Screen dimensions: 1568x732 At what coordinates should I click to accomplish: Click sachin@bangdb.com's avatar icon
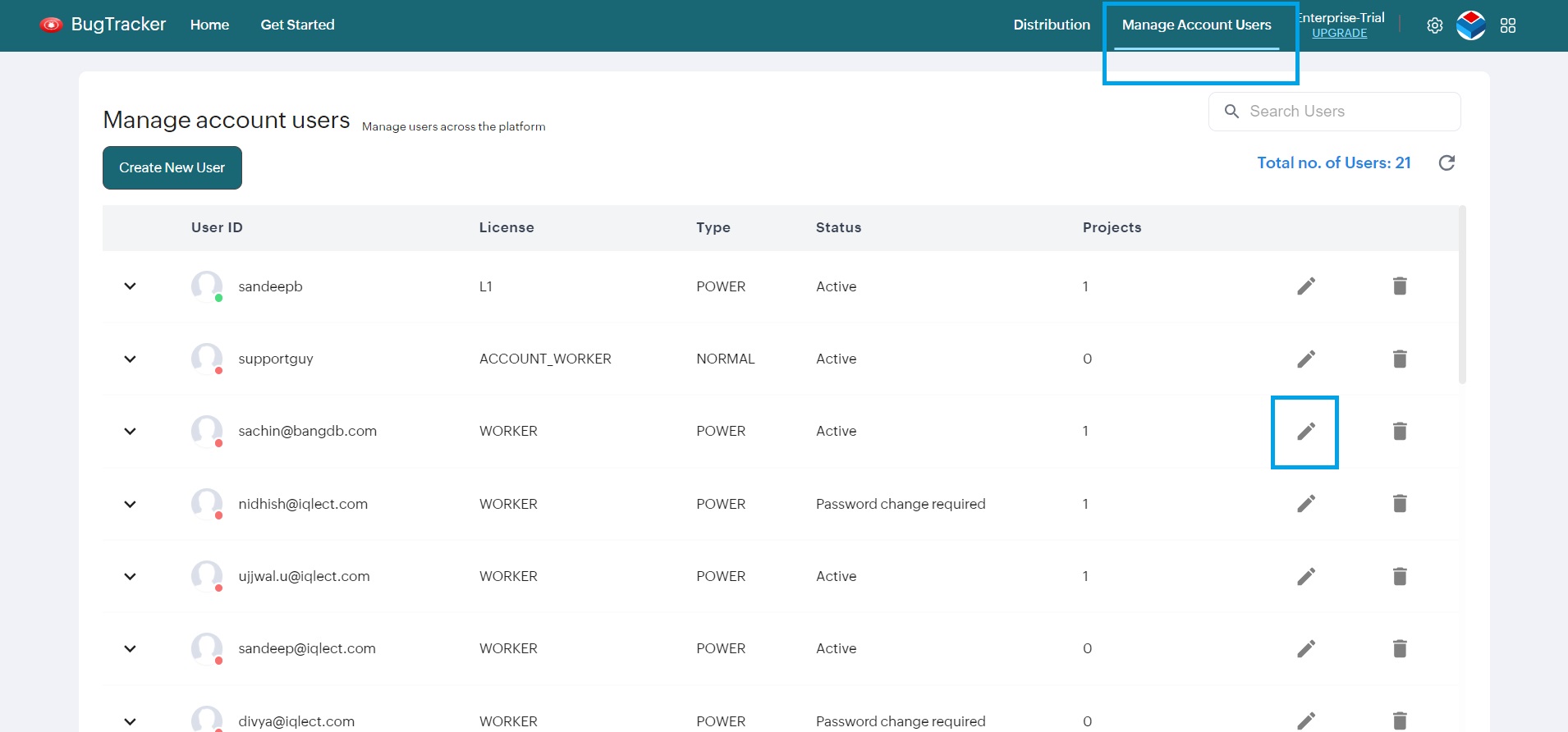coord(207,431)
